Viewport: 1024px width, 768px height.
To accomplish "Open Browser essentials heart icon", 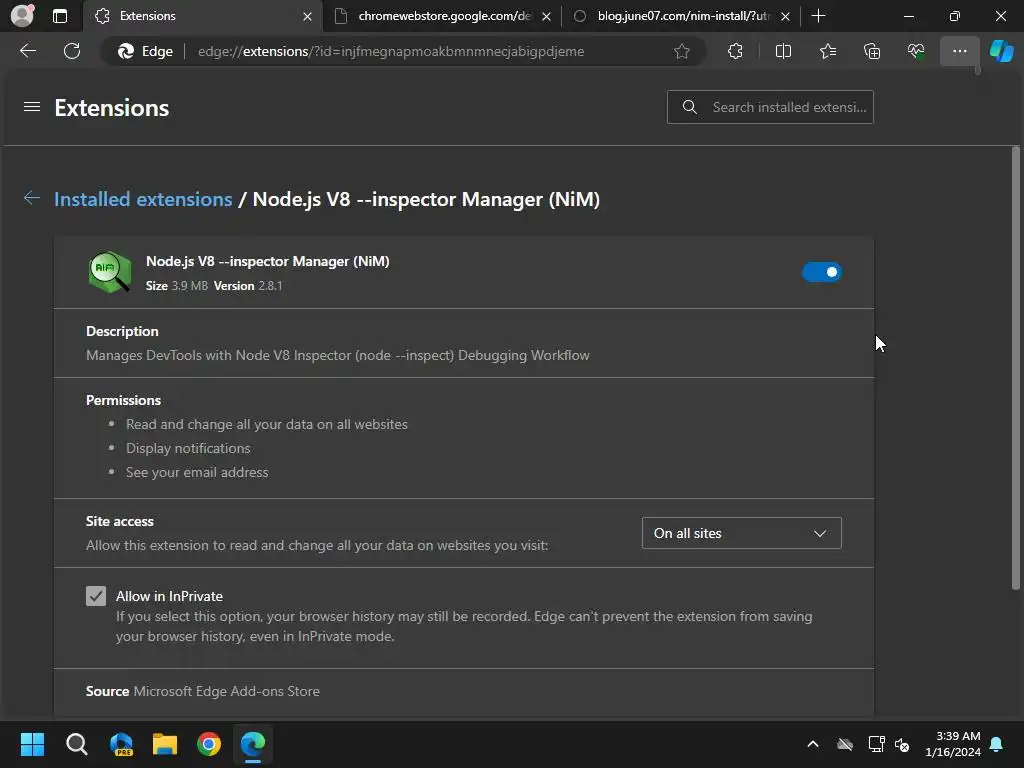I will (x=916, y=51).
